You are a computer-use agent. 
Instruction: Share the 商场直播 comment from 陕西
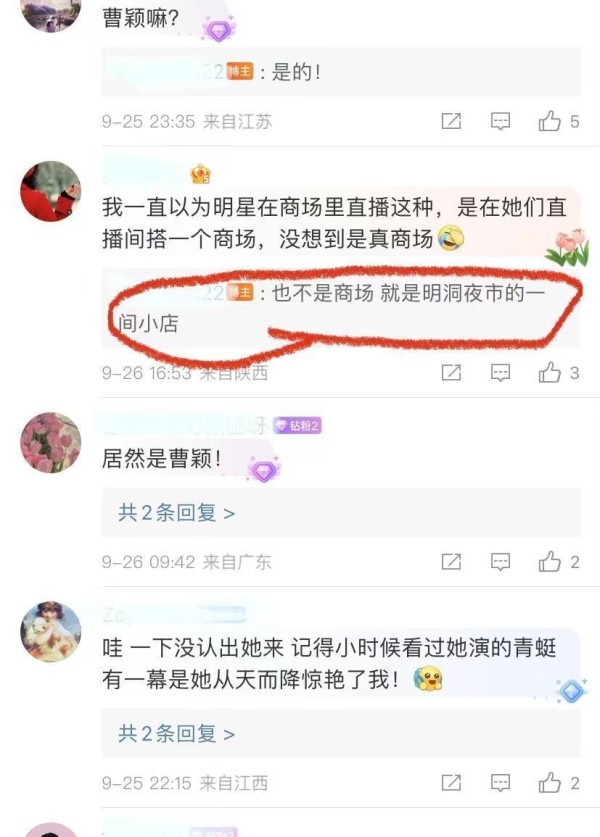point(451,373)
